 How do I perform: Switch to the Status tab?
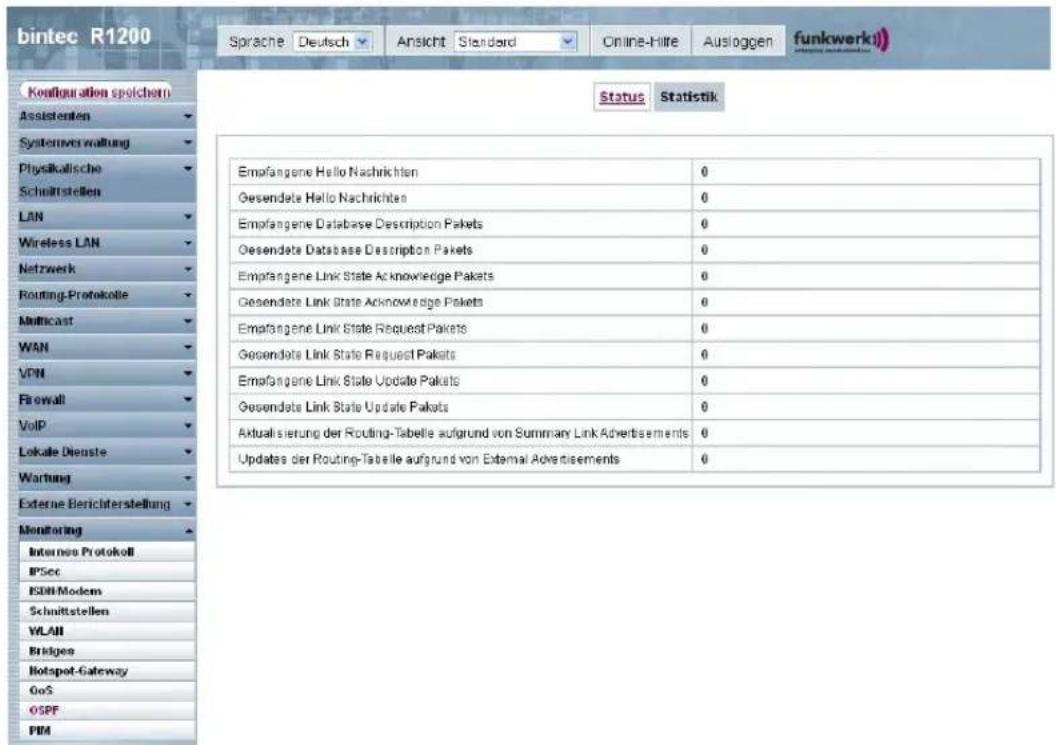click(x=622, y=97)
